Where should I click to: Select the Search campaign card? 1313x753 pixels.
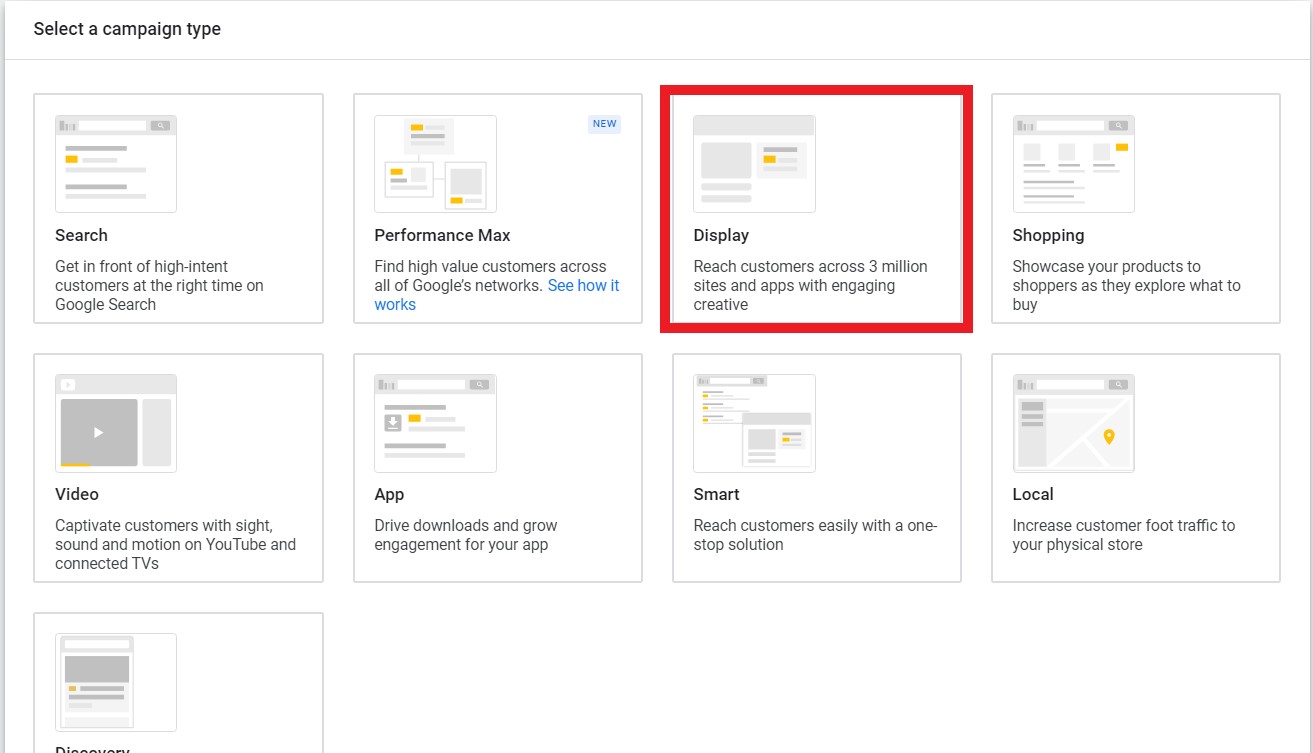tap(177, 208)
